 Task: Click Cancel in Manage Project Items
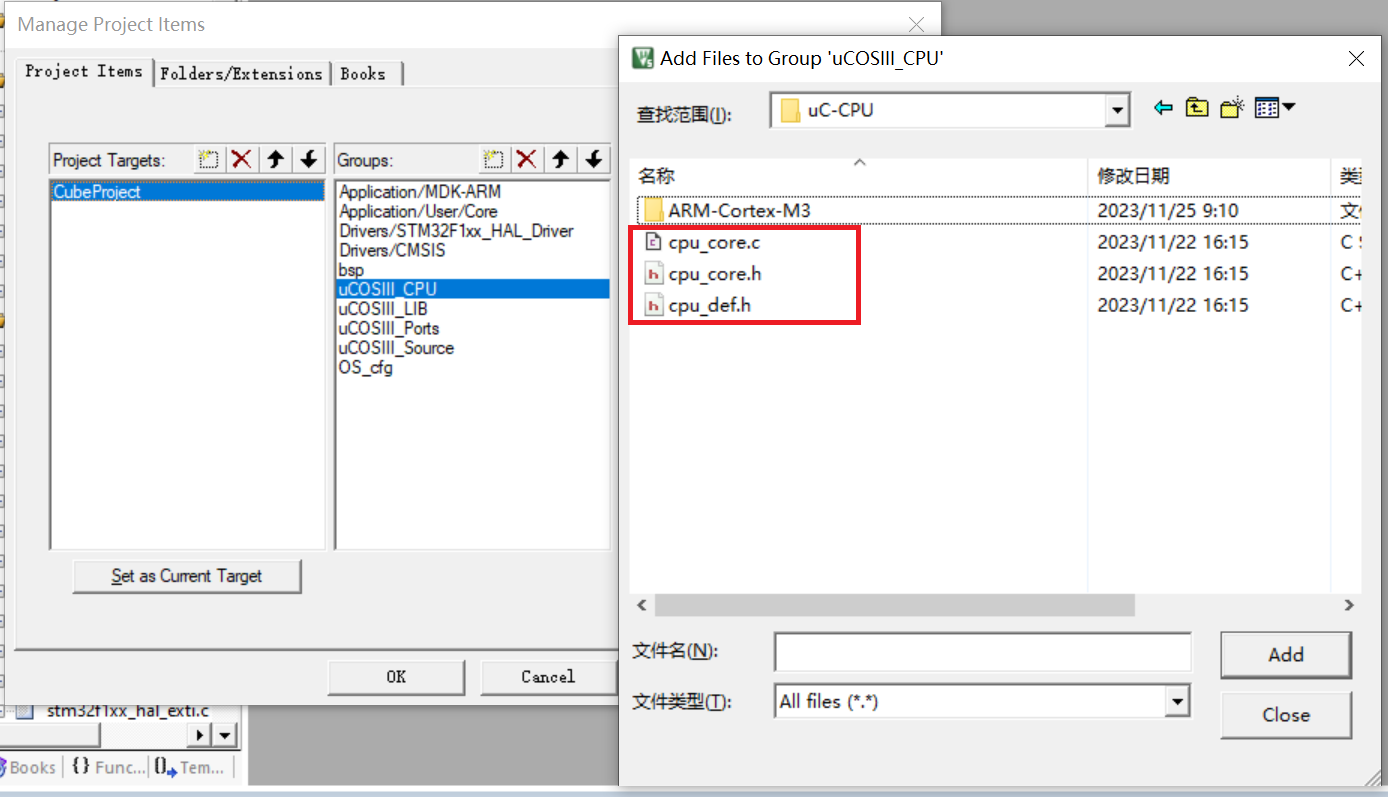[x=548, y=677]
